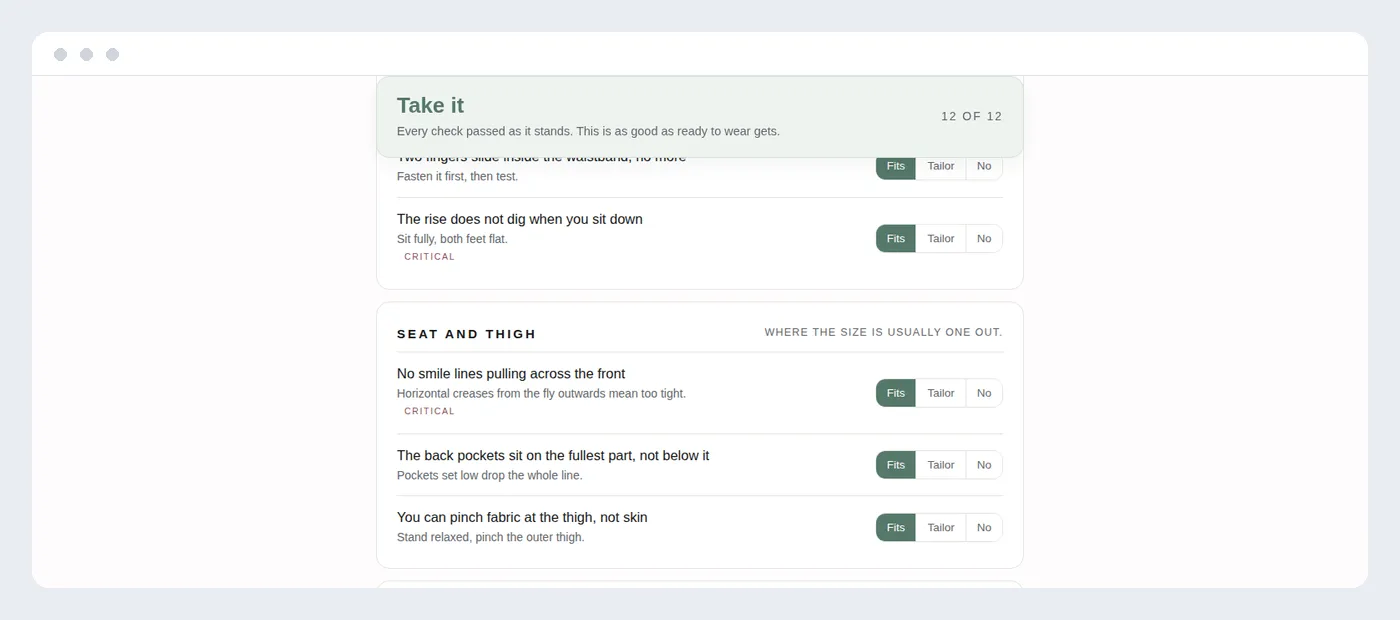Select No for the rise does not dig row

tap(984, 238)
